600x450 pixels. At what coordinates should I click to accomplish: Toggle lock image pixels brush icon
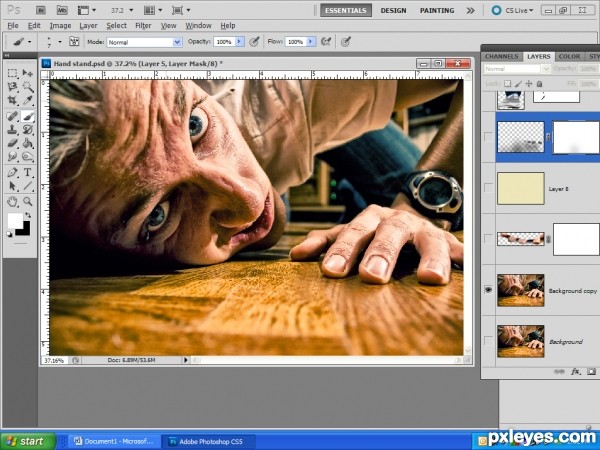coord(518,83)
